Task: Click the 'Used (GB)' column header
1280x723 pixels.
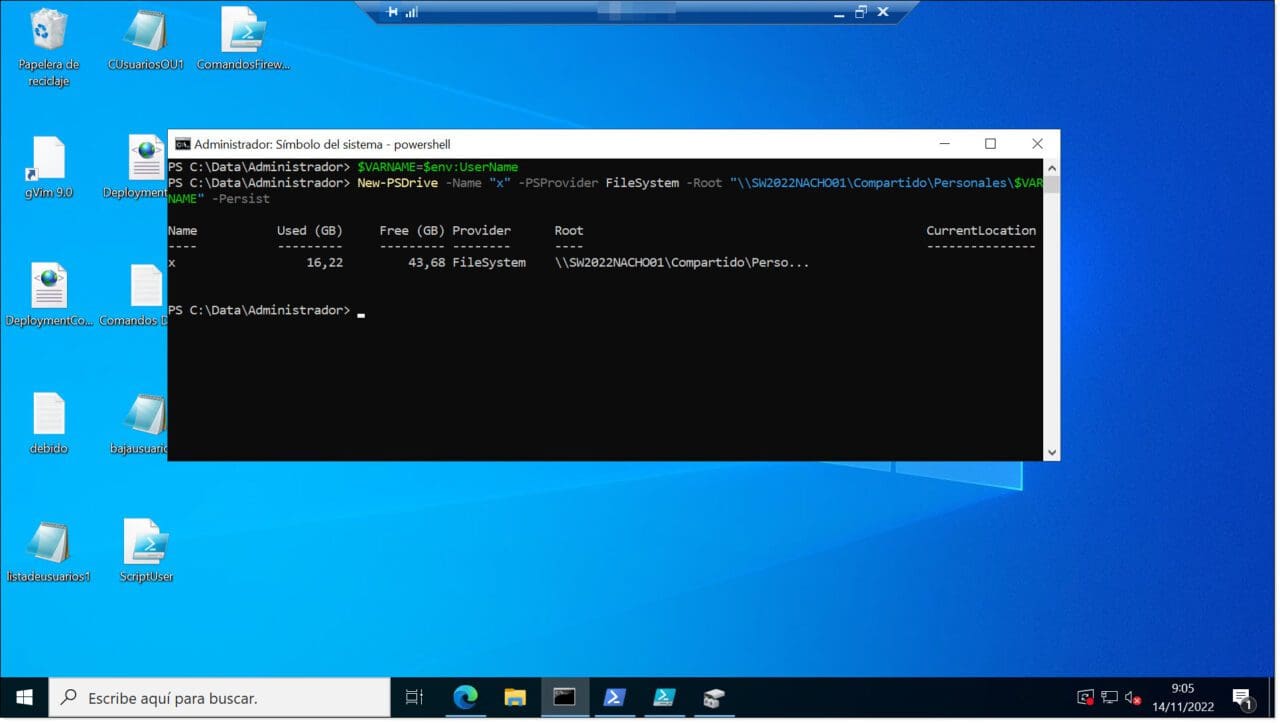Action: coord(310,231)
